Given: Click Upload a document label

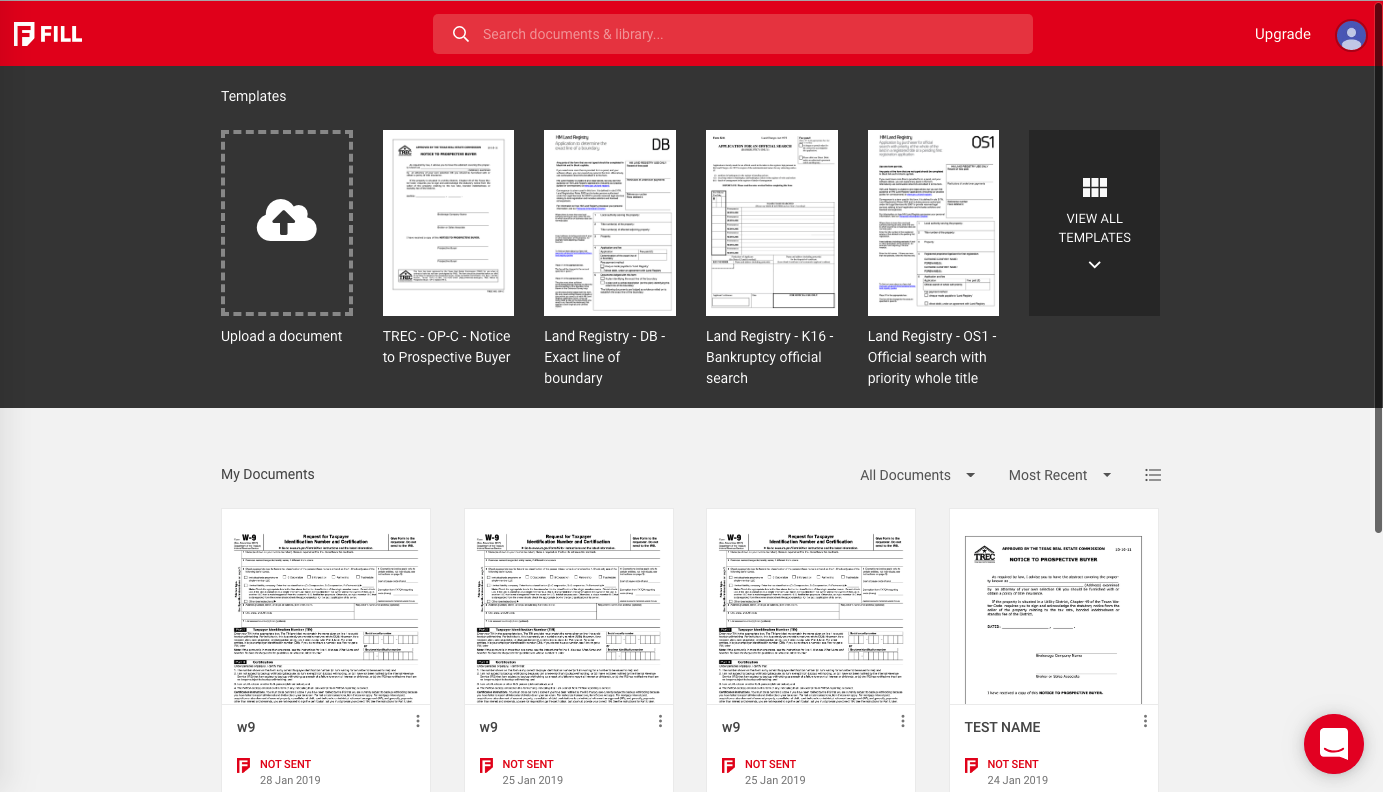Looking at the screenshot, I should [x=282, y=336].
